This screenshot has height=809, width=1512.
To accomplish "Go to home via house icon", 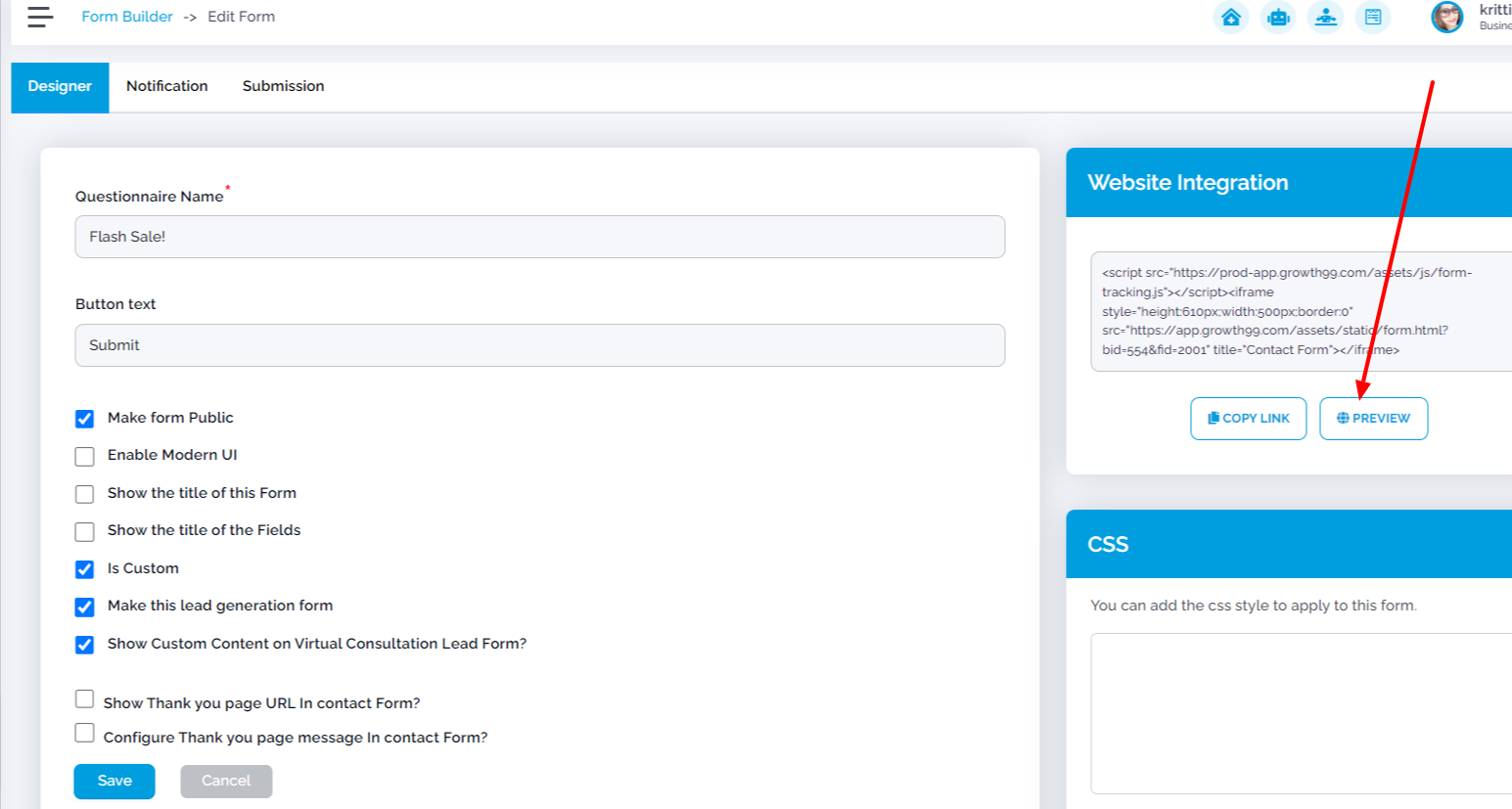I will [1231, 17].
